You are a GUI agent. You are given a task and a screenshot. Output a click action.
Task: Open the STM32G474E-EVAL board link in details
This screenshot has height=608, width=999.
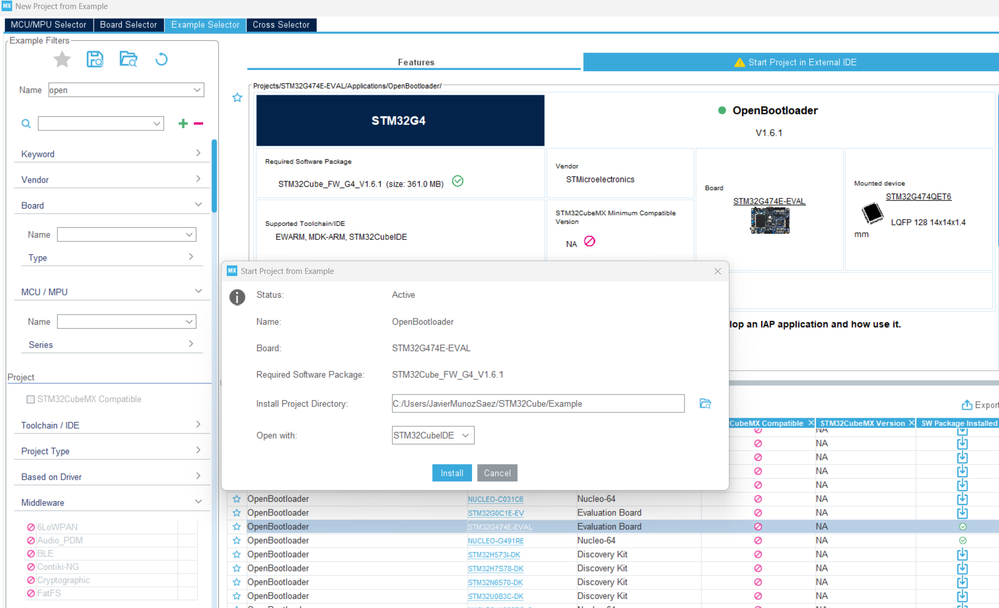click(769, 201)
